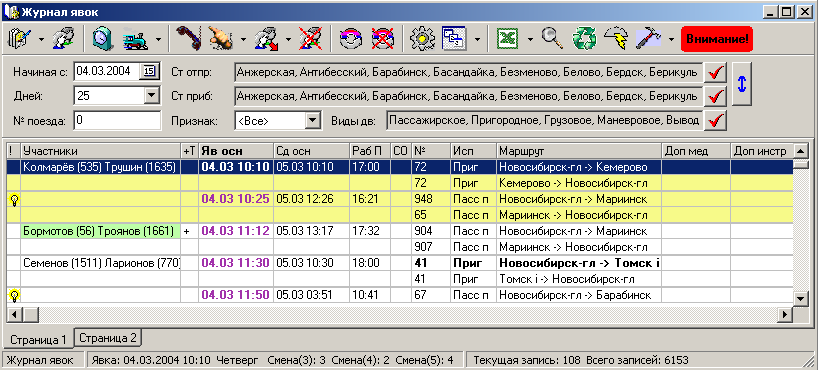The height and width of the screenshot is (370, 818).
Task: Click the red Внимание! button
Action: click(x=717, y=39)
